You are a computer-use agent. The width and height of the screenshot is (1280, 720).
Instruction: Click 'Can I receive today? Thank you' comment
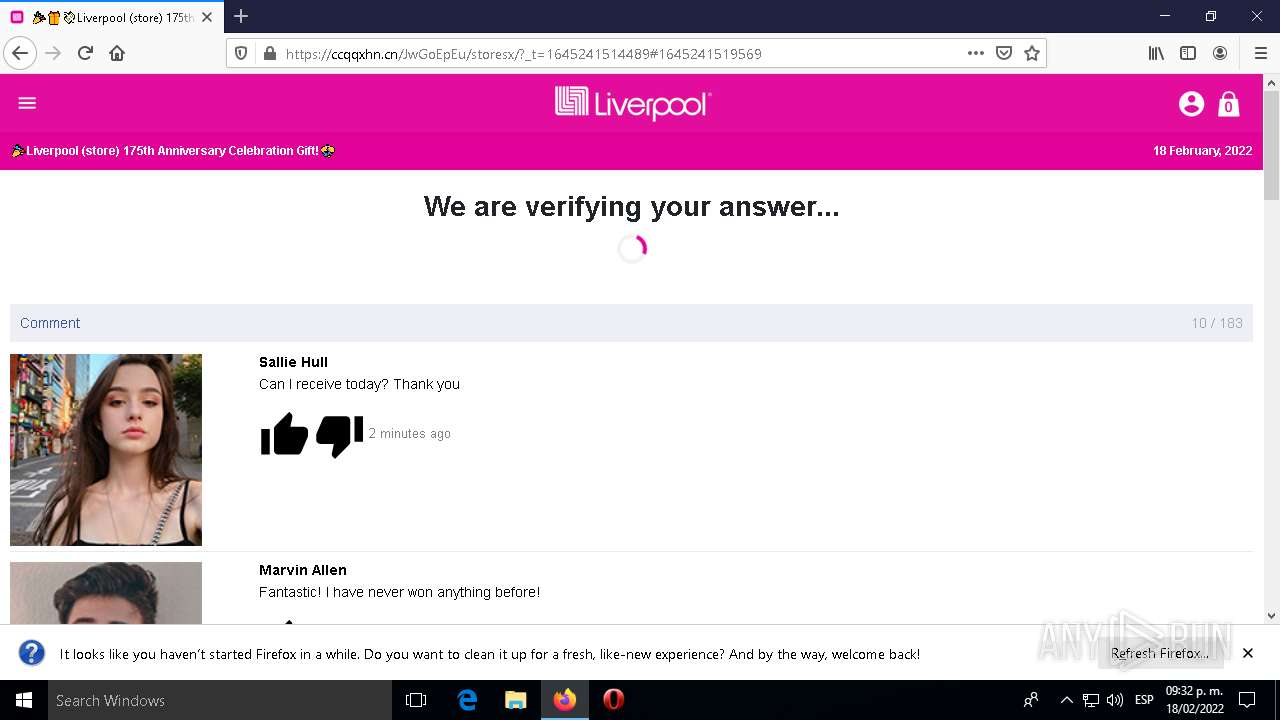[x=359, y=384]
